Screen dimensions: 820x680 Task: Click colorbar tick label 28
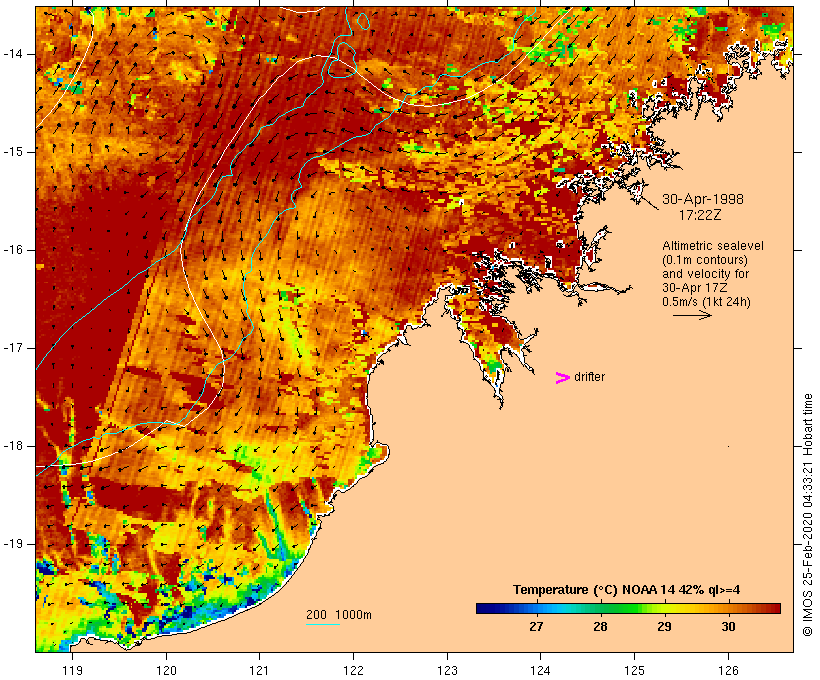point(600,627)
